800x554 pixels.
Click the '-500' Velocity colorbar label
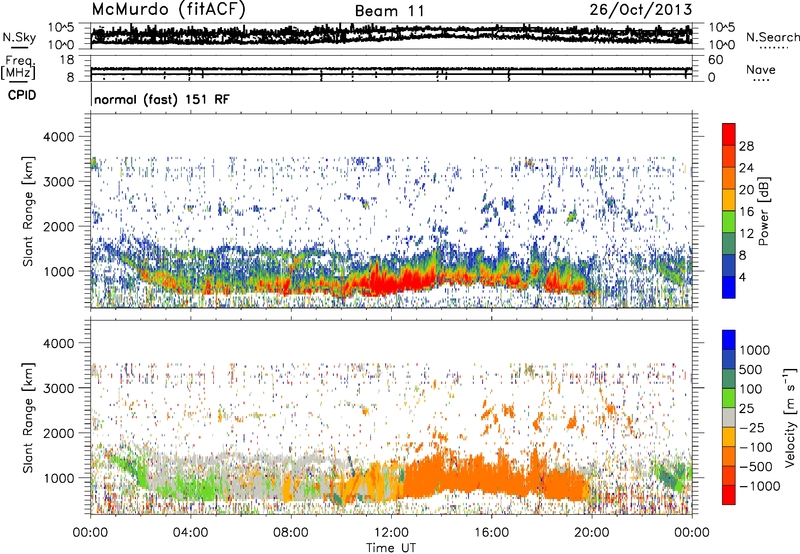point(755,467)
